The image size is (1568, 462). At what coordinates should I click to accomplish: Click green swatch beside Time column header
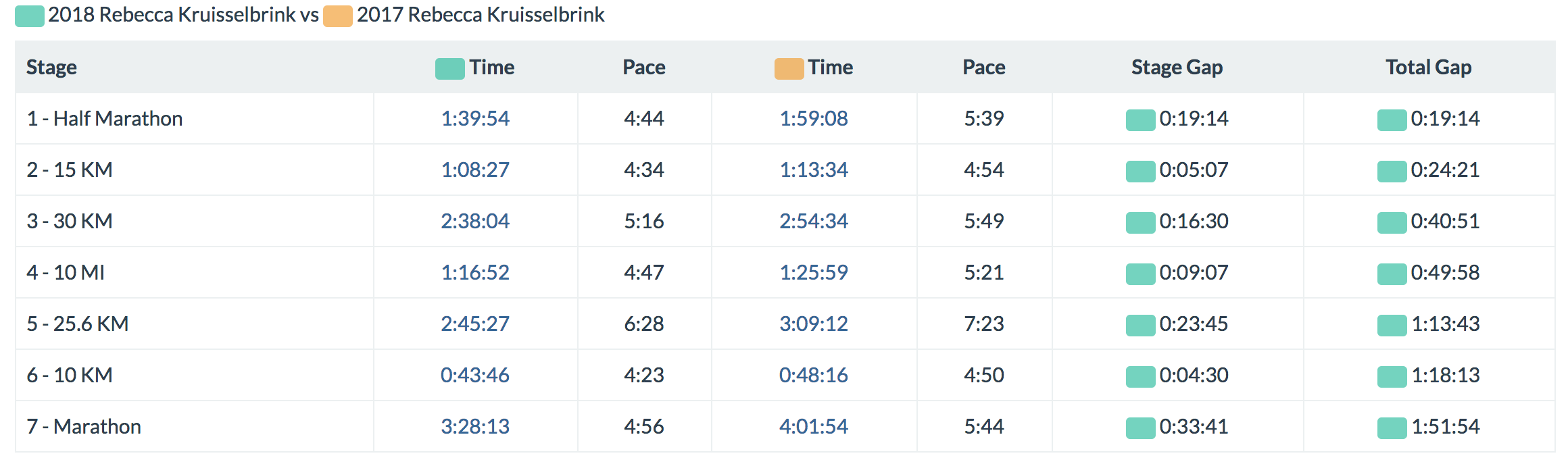(449, 68)
